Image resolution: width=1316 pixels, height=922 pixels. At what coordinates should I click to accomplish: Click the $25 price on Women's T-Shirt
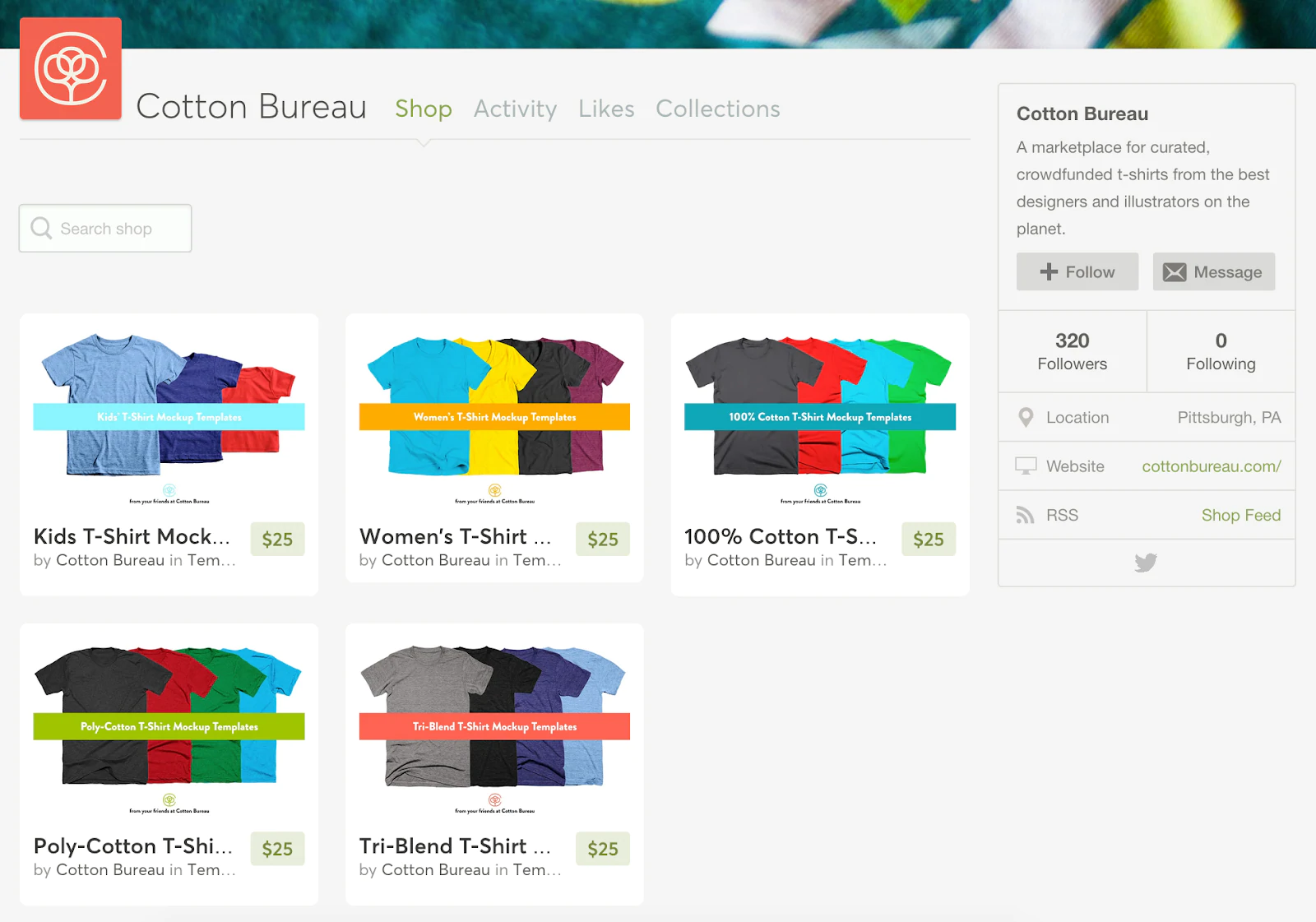(603, 539)
